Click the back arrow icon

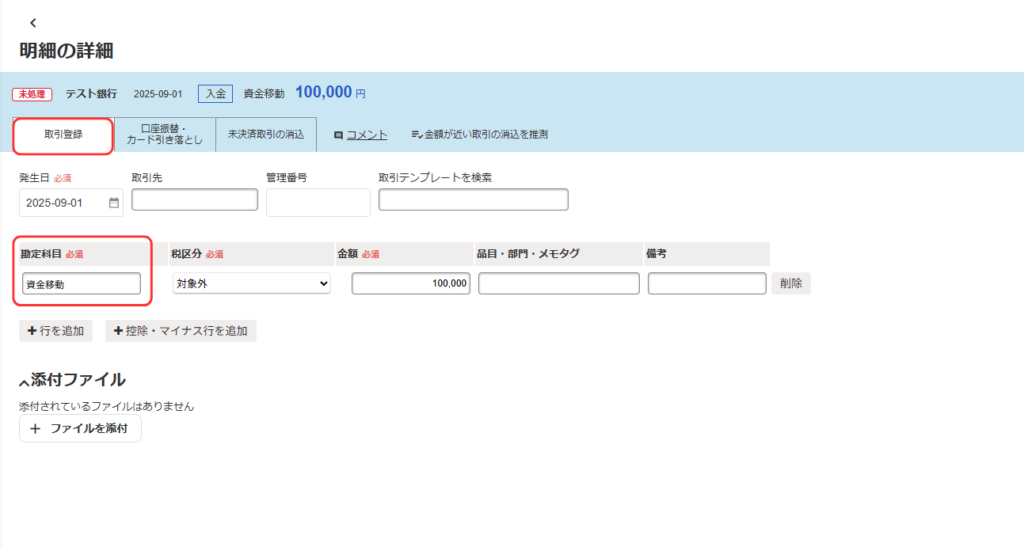pyautogui.click(x=33, y=22)
